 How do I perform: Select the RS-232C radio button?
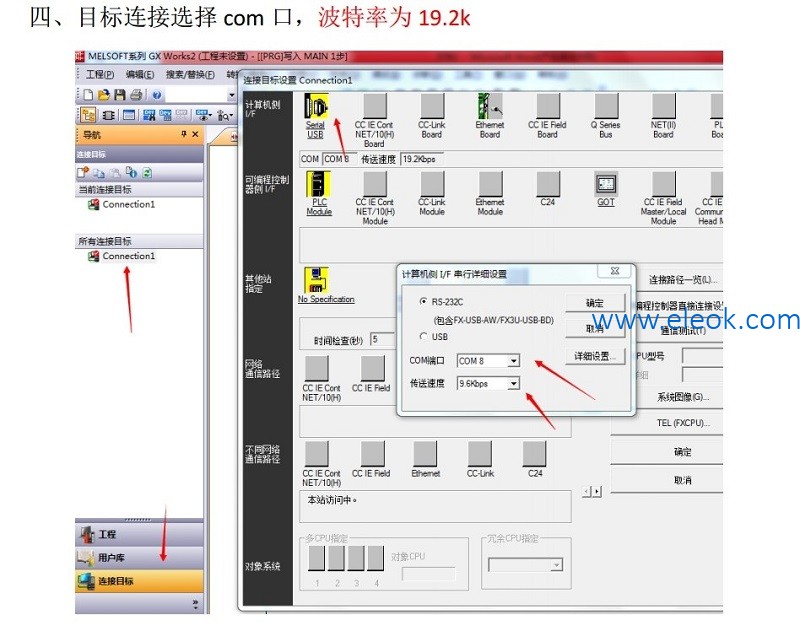click(423, 301)
